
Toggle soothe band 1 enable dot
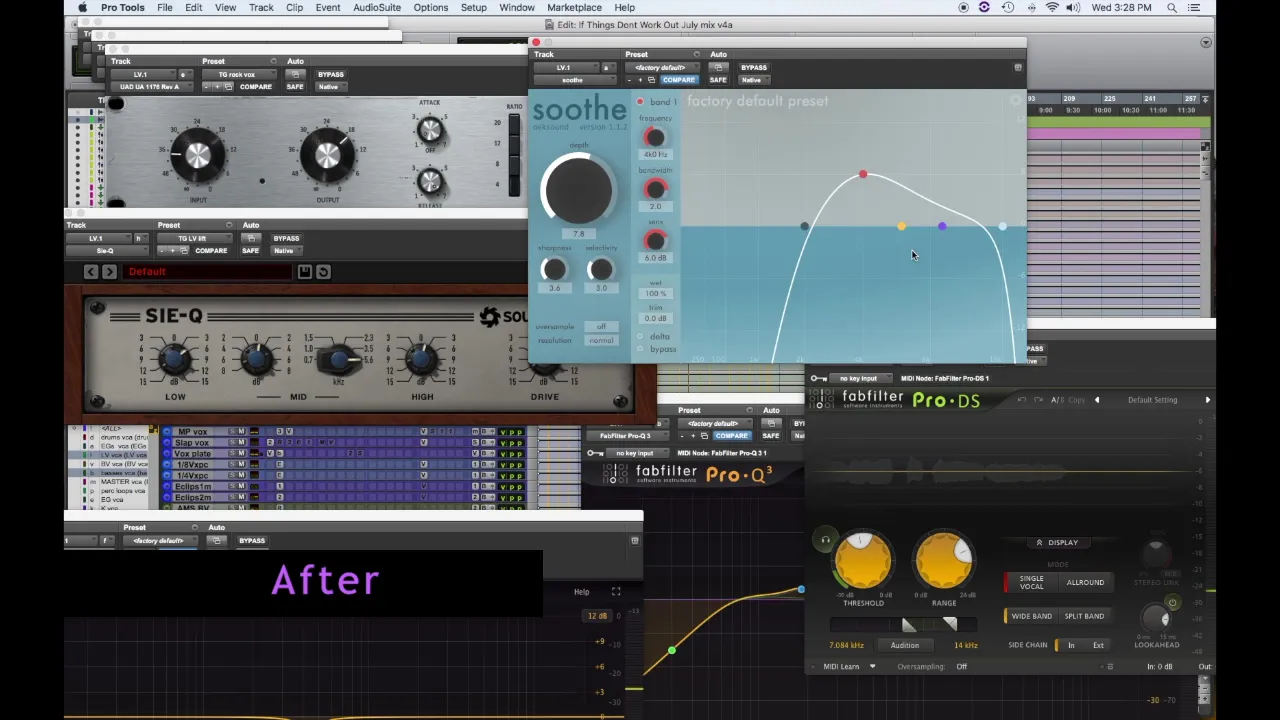click(640, 102)
